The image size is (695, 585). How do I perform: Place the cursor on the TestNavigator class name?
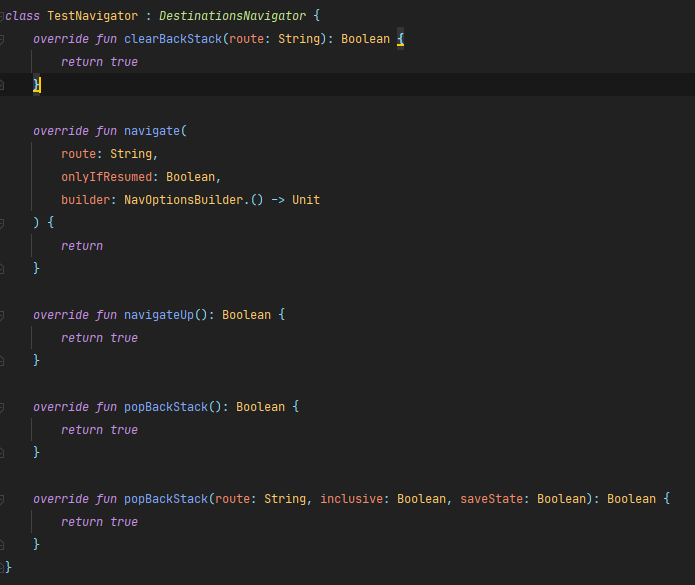tap(92, 16)
